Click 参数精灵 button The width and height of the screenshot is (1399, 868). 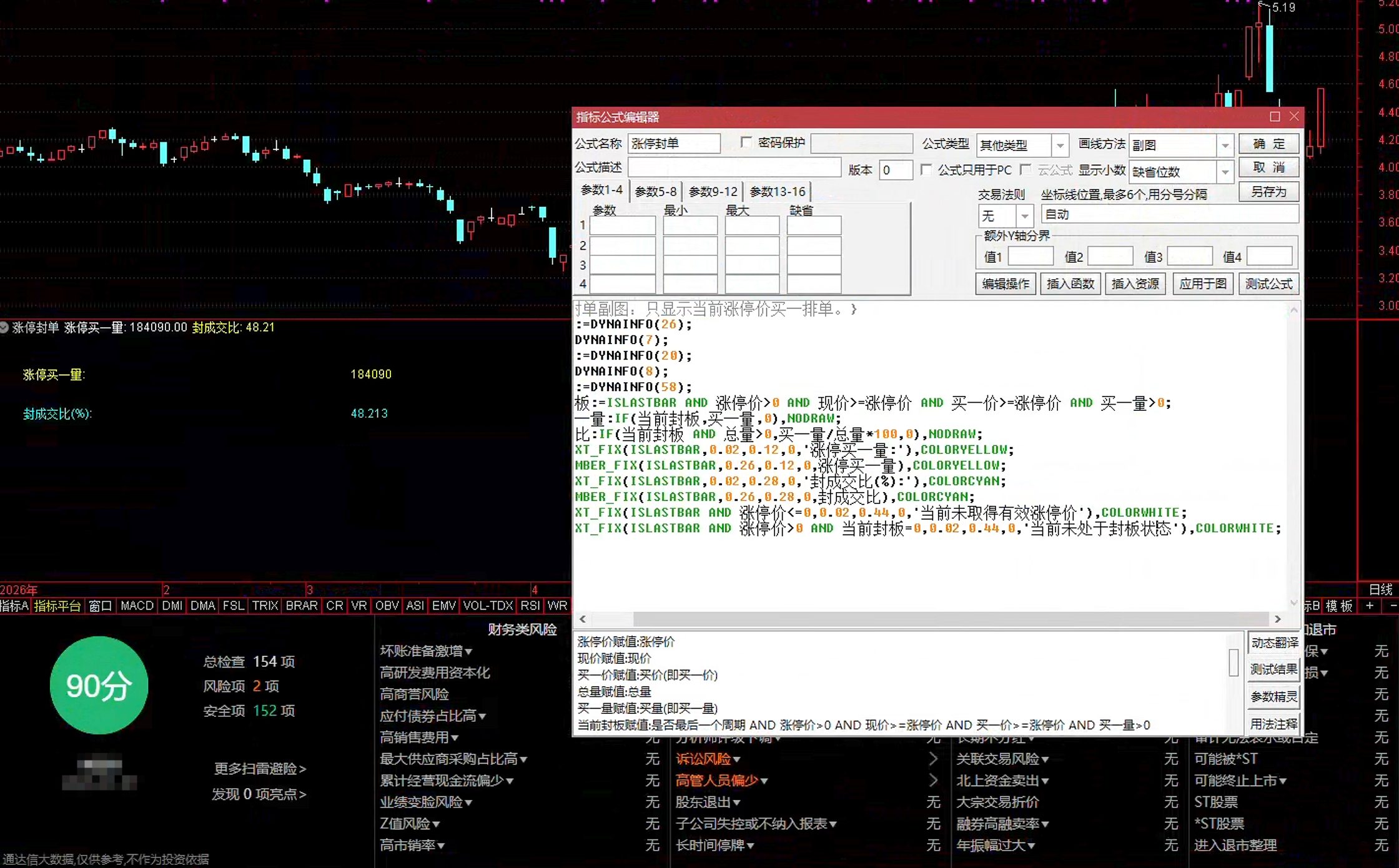1274,697
